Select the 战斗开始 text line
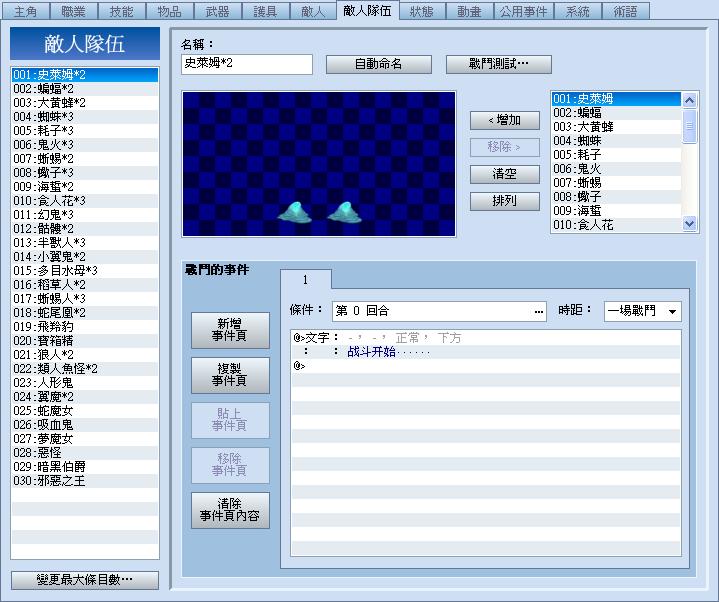Image resolution: width=719 pixels, height=602 pixels. pos(486,352)
